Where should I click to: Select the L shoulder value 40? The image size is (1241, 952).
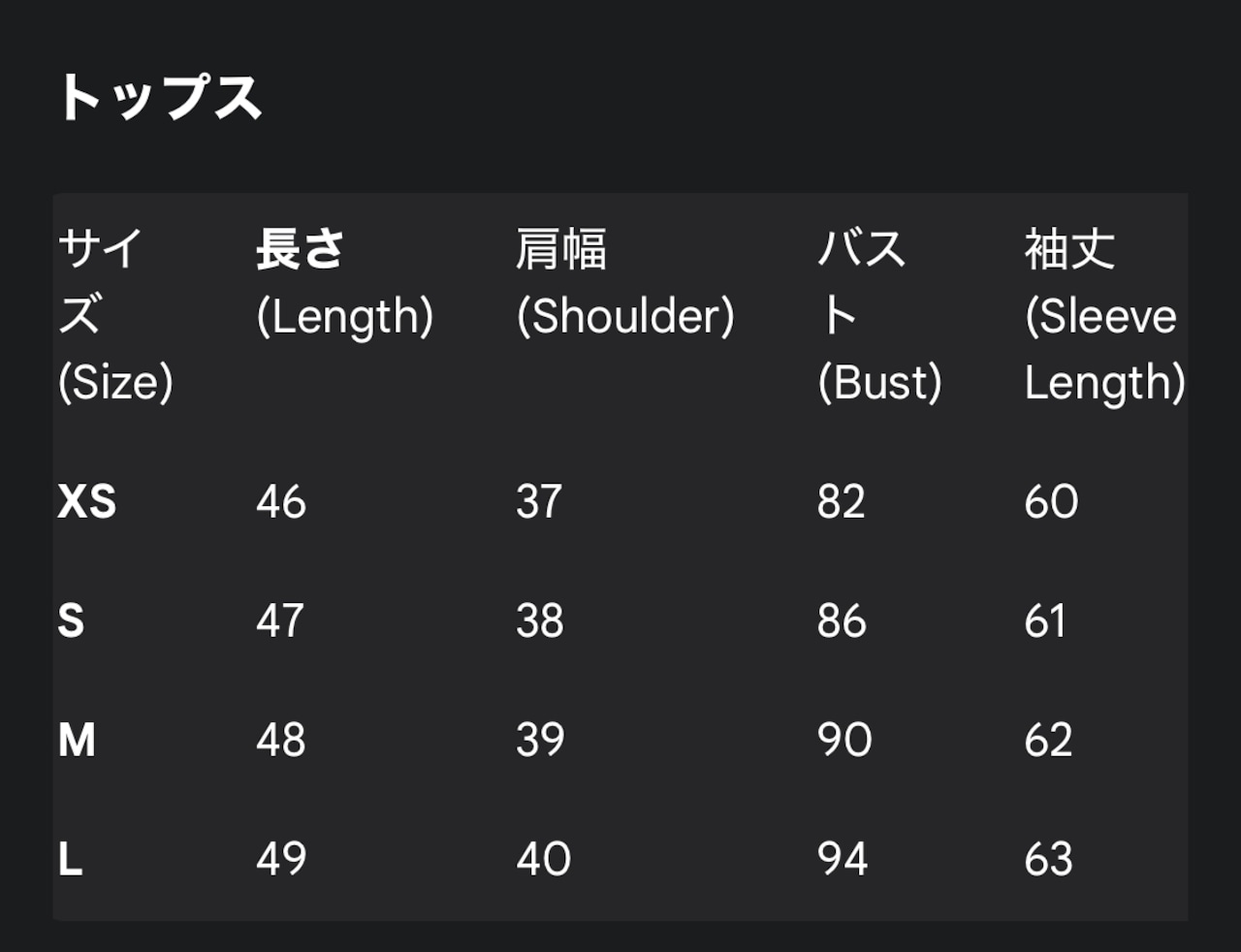(543, 860)
